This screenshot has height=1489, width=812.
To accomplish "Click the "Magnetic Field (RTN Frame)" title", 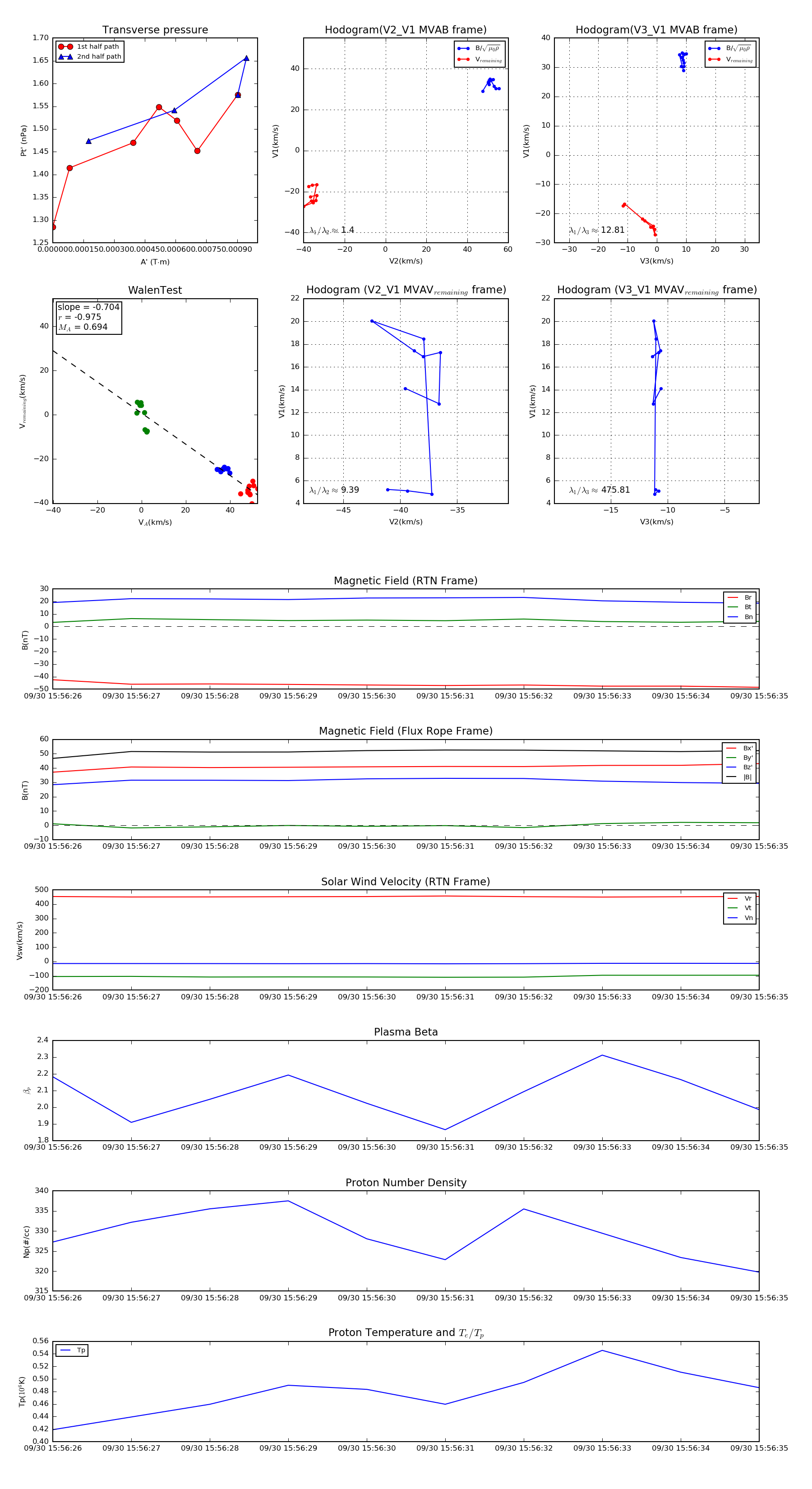I will coord(406,581).
